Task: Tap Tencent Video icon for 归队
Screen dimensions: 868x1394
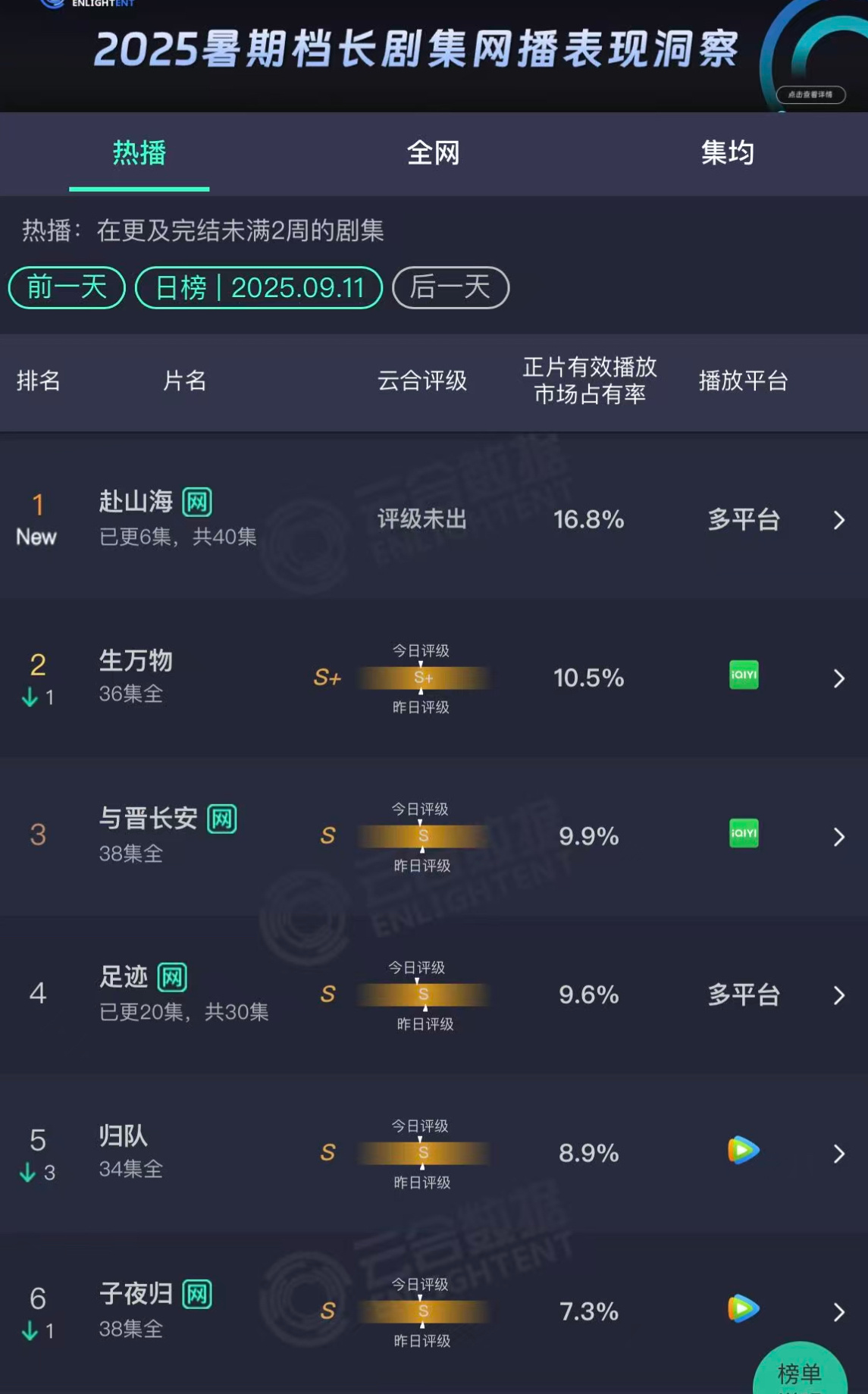Action: pyautogui.click(x=744, y=1150)
